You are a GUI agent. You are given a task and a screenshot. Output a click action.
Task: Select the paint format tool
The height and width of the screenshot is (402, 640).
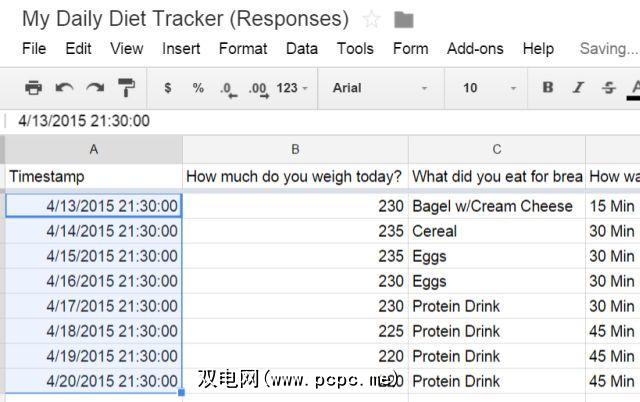[127, 88]
